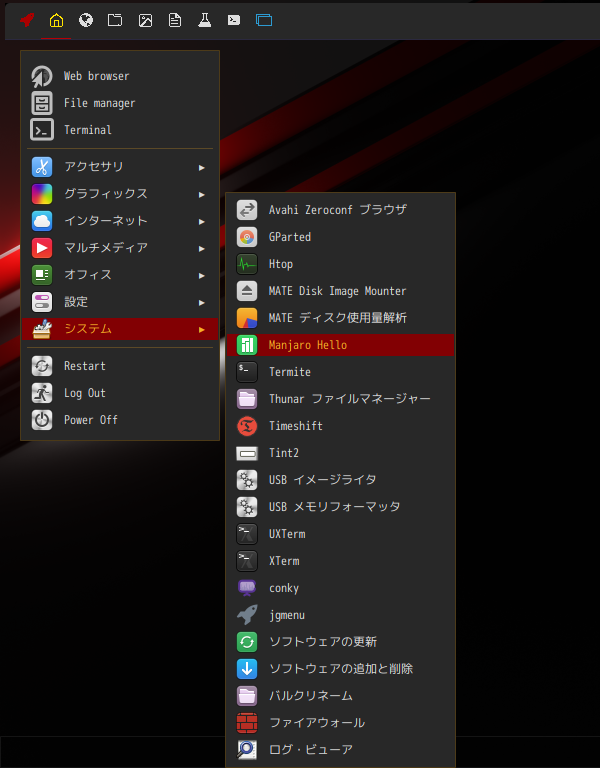Click the green software update icon
The width and height of the screenshot is (600, 768).
pyautogui.click(x=247, y=642)
